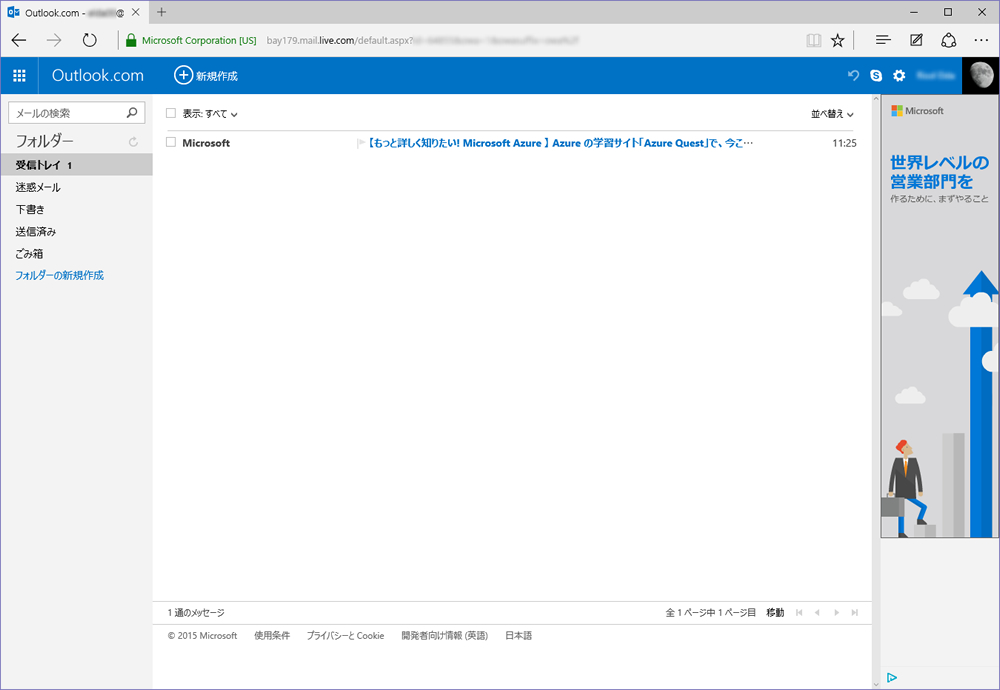Click 開発者向け情報 (英語) link

click(445, 635)
